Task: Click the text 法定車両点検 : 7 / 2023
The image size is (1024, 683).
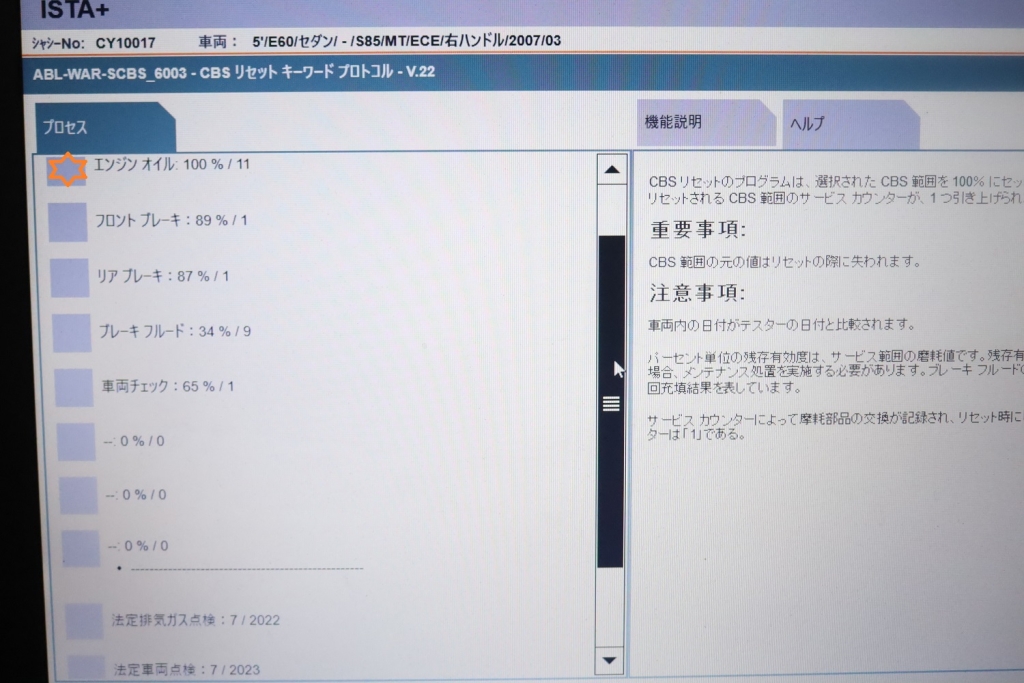Action: pos(187,669)
